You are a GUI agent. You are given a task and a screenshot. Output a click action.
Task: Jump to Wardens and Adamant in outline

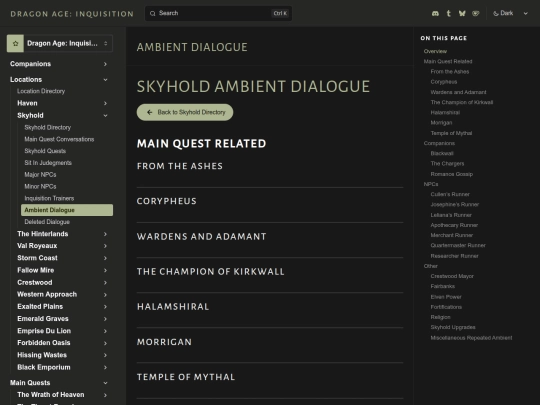point(458,92)
